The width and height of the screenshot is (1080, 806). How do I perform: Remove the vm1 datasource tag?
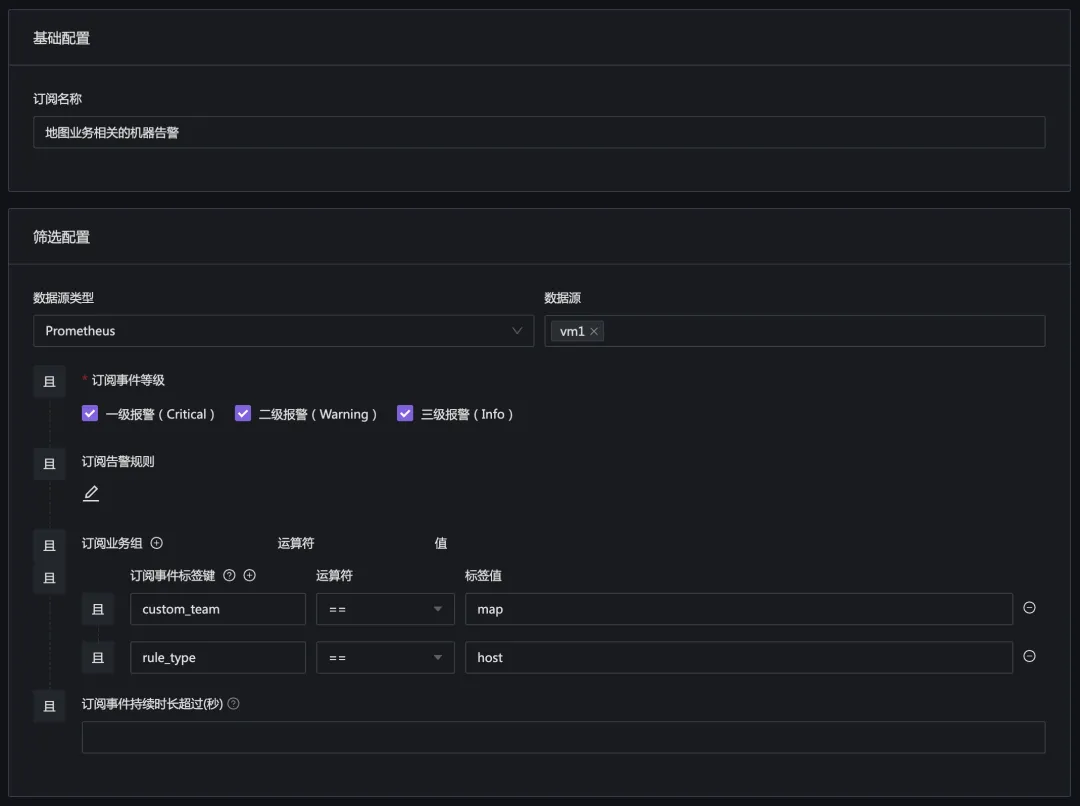click(594, 331)
